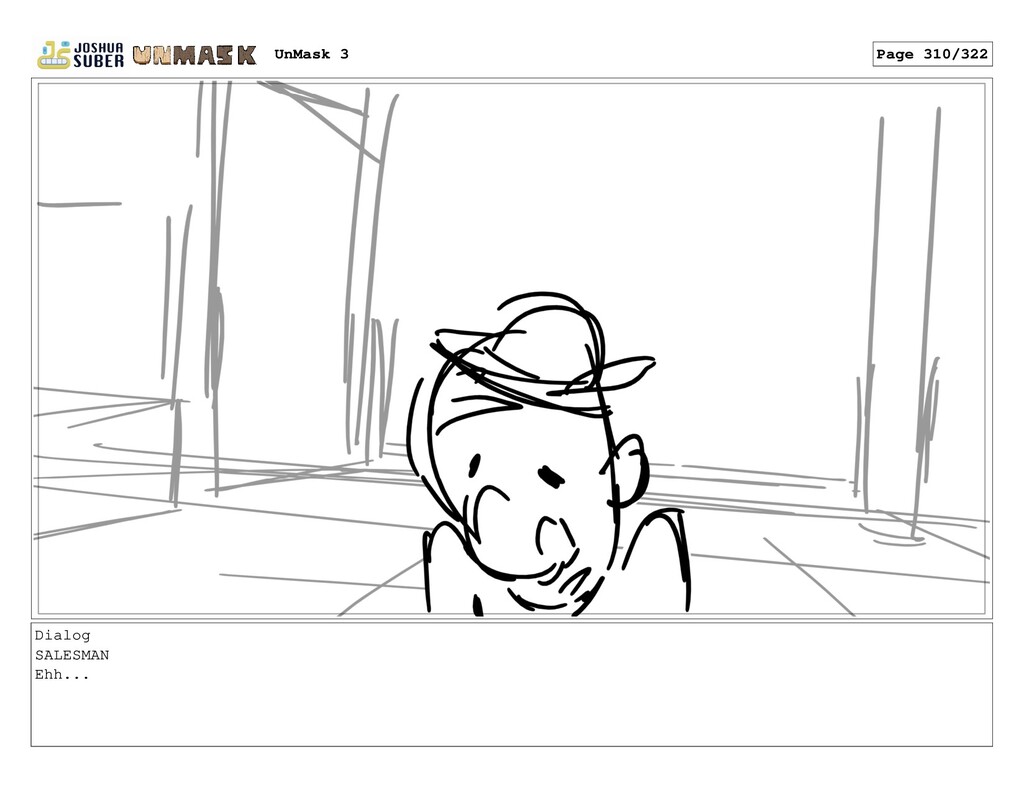Screen dimensions: 1024x793
Task: Click the salesman storyboard sketch panel
Action: [511, 348]
